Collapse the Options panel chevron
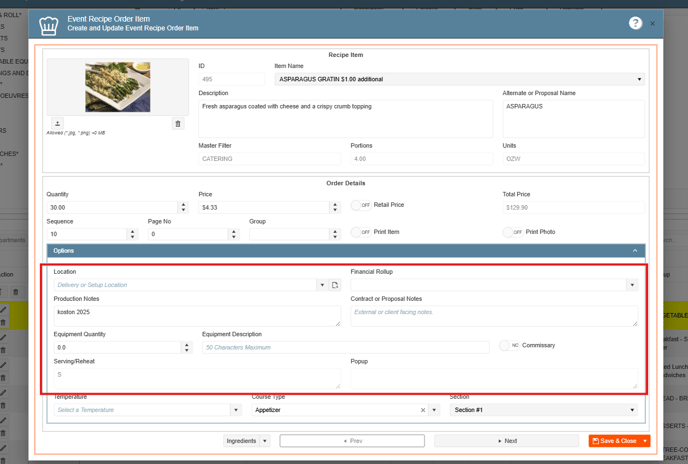This screenshot has width=688, height=464. tap(635, 251)
